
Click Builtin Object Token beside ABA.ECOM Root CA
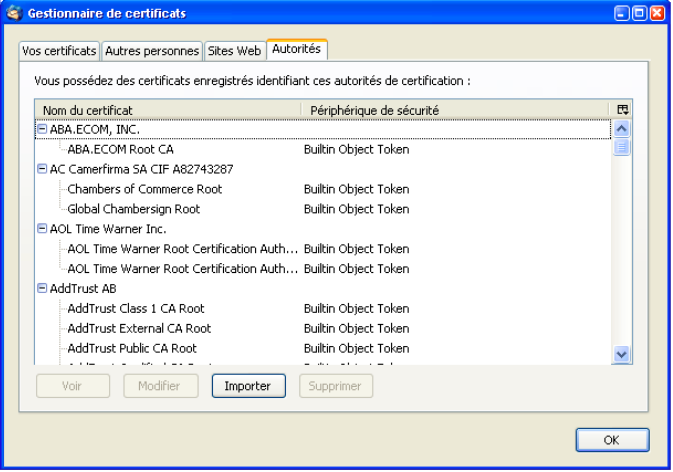[x=357, y=149]
